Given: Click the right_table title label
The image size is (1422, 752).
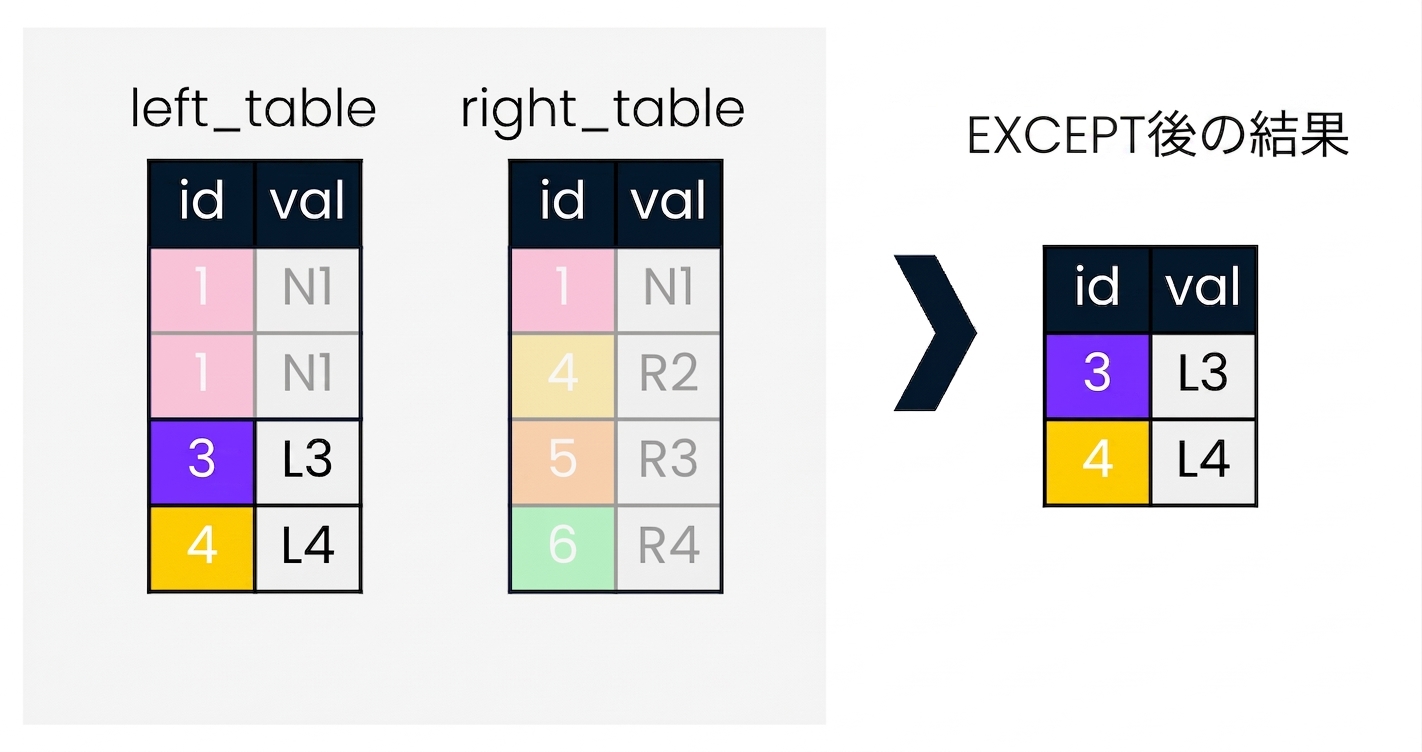Looking at the screenshot, I should coord(603,109).
